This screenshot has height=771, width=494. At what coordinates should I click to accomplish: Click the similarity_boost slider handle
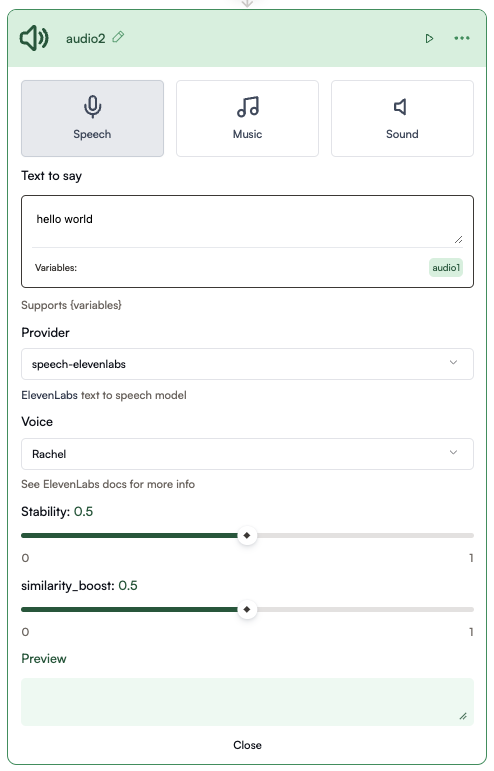click(x=247, y=609)
